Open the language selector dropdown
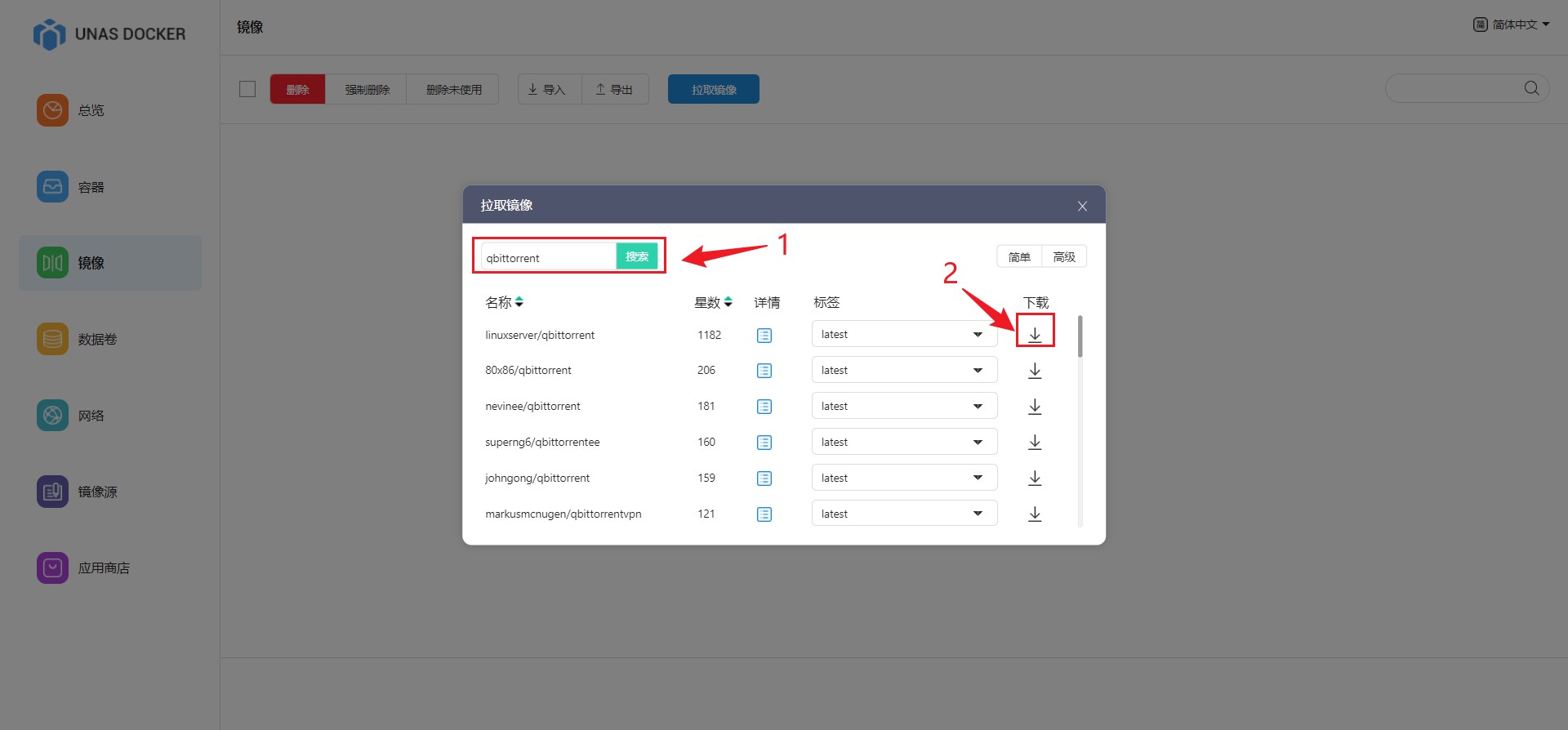Viewport: 1568px width, 730px height. pos(1512,24)
